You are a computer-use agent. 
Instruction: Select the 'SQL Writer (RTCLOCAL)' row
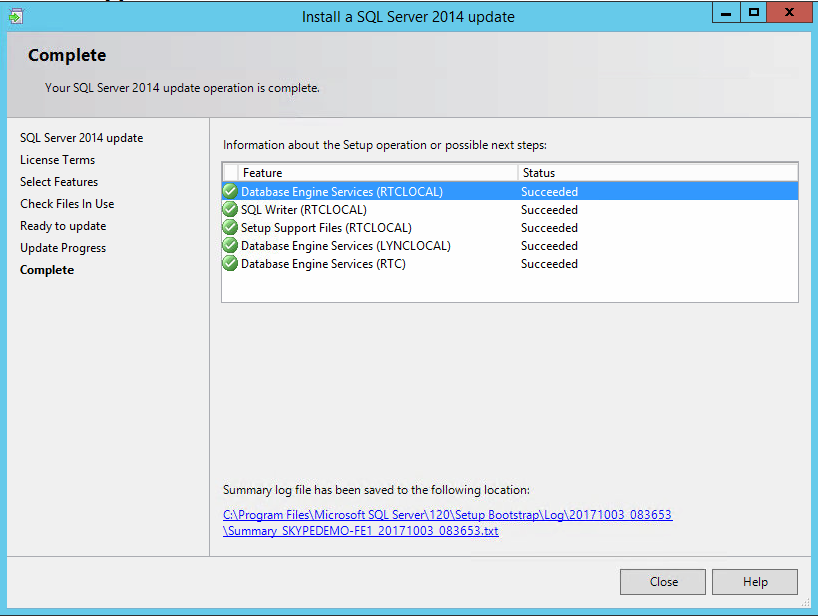tap(510, 210)
